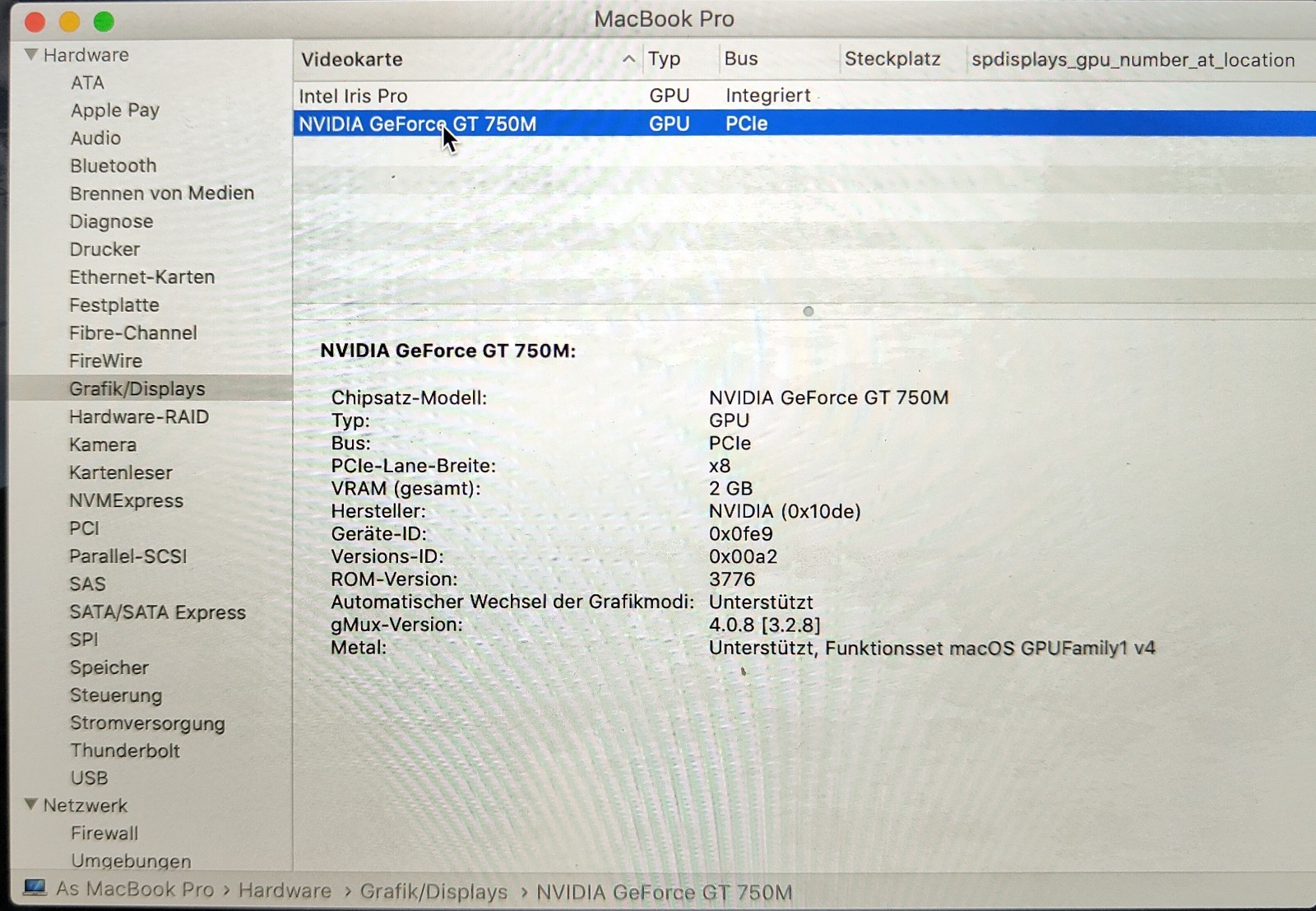Select Drucker in the sidebar

point(104,249)
